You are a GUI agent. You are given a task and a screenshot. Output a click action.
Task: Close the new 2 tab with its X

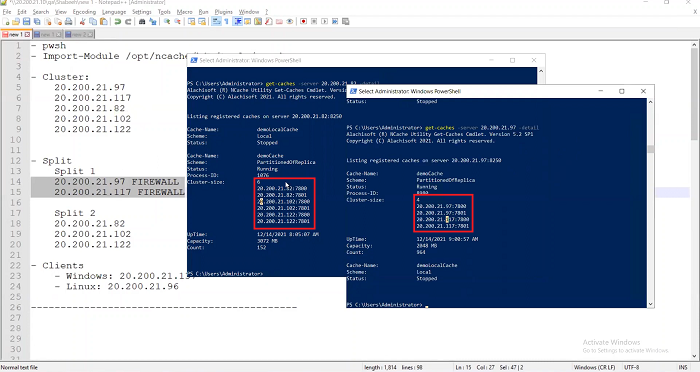90,34
